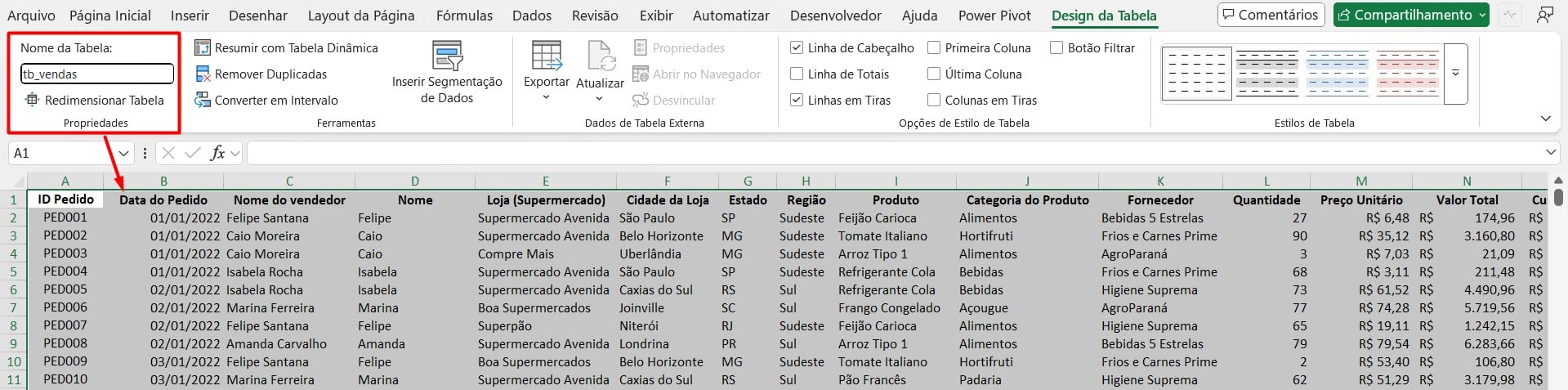Image resolution: width=1568 pixels, height=390 pixels.
Task: Expand the formula bar
Action: click(x=1551, y=153)
